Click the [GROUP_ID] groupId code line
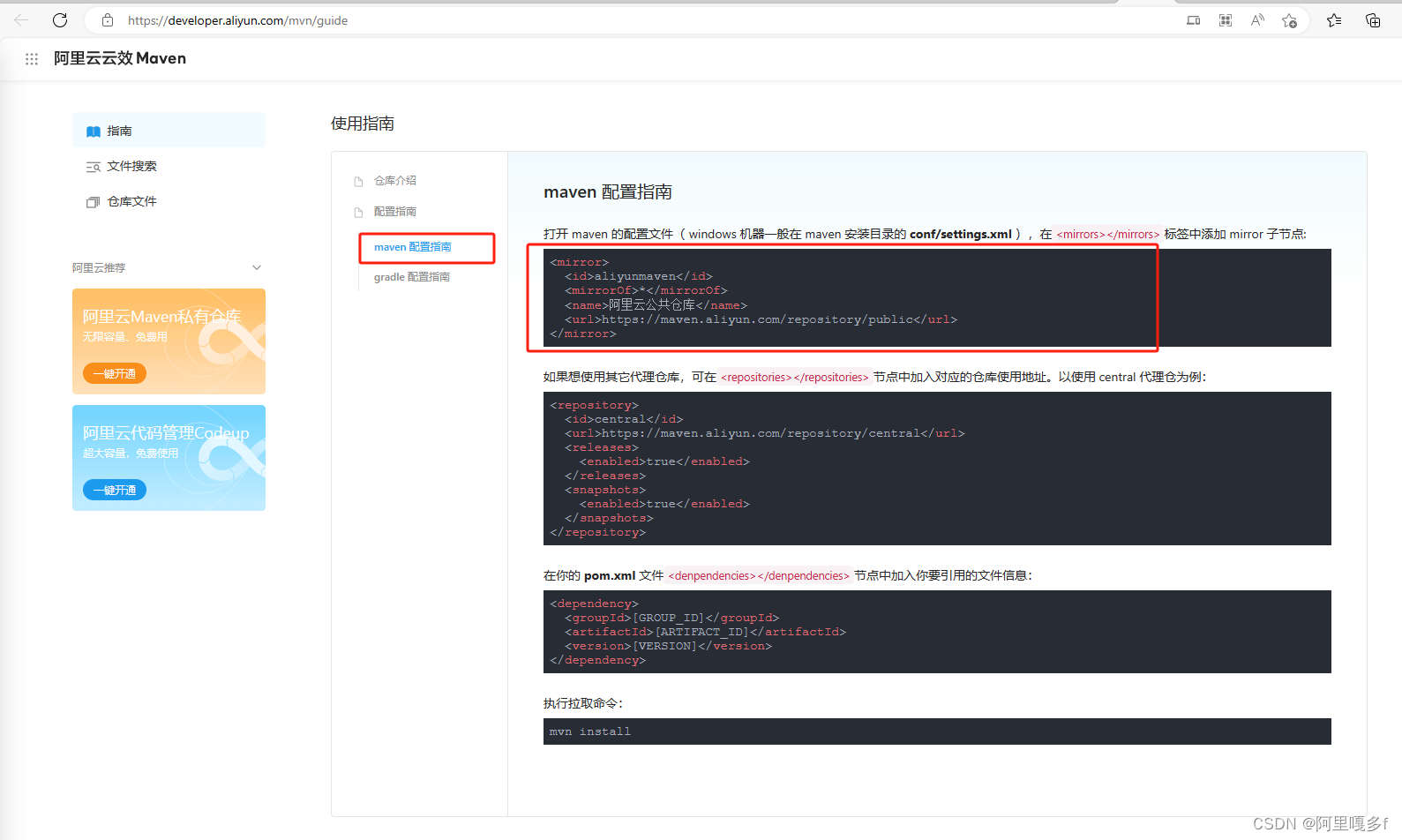Screen dimensions: 1402x840 coord(672,618)
